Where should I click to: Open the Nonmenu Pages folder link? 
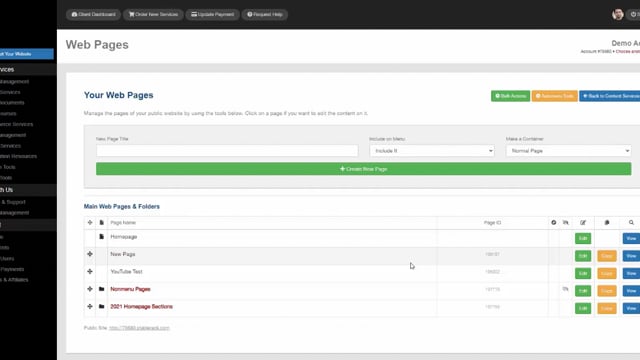[x=130, y=289]
